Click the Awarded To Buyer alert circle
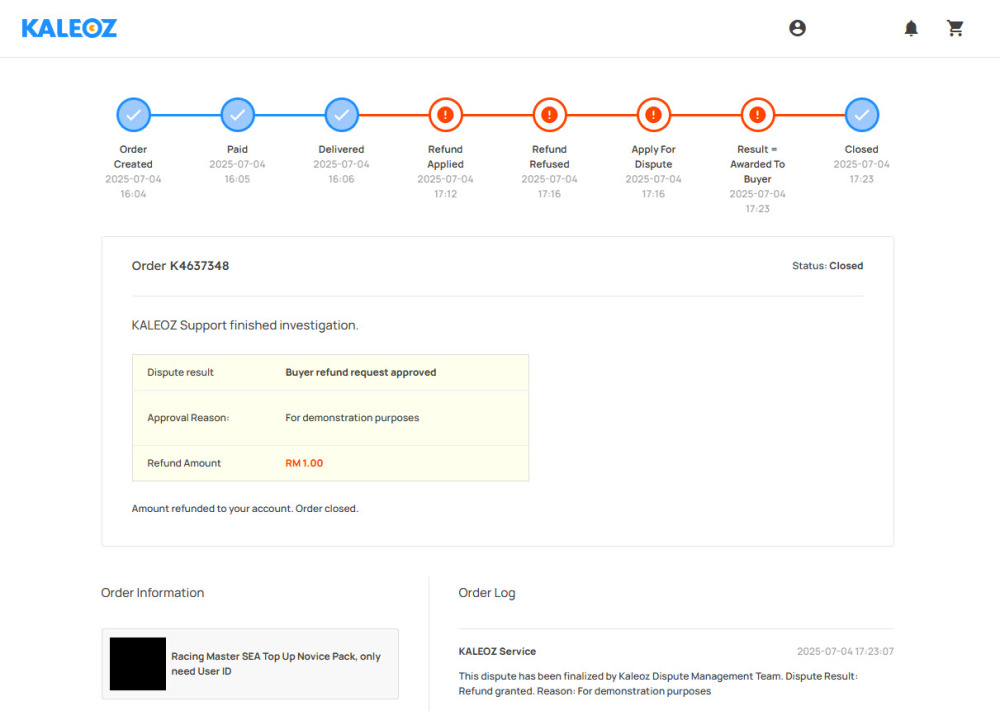Screen dimensions: 1000x711 point(757,115)
